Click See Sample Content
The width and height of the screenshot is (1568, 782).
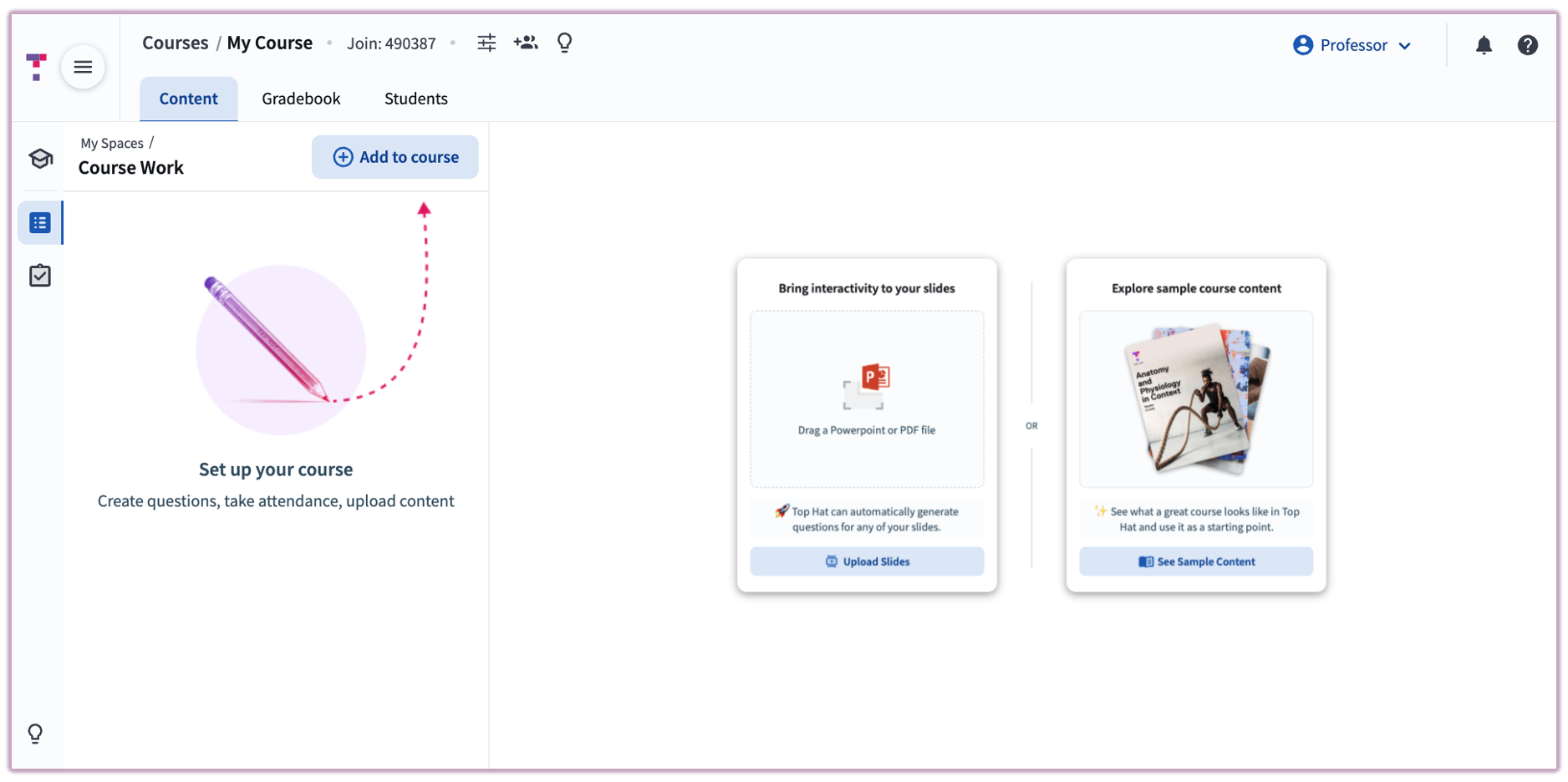pos(1195,561)
